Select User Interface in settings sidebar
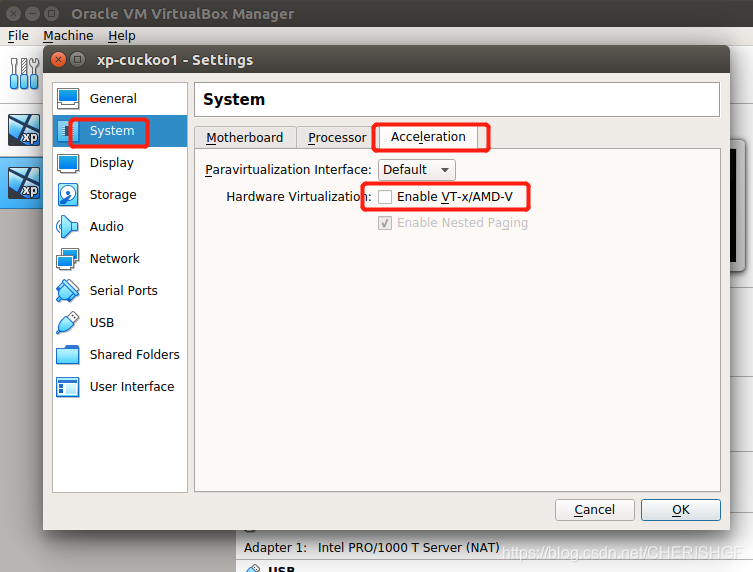Screen dimensions: 753x572 pyautogui.click(x=120, y=387)
